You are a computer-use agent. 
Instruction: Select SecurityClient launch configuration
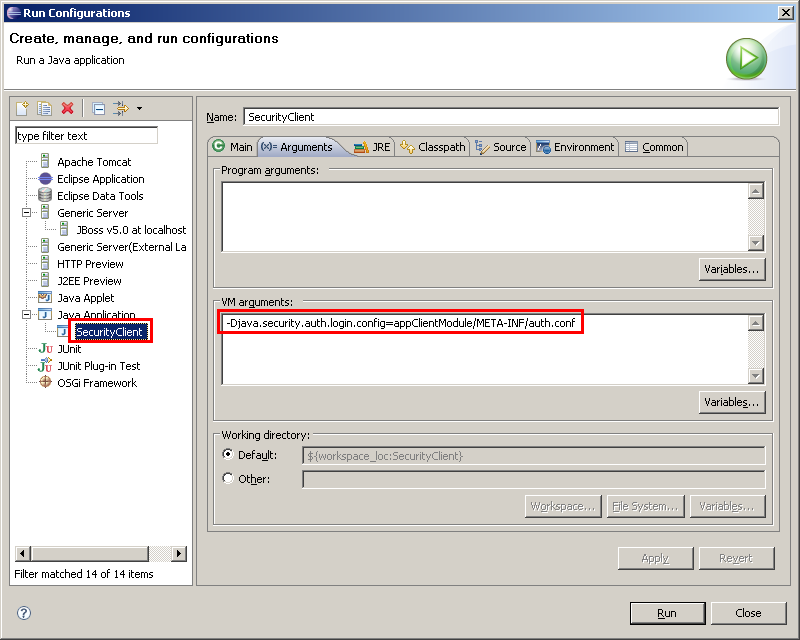tap(109, 332)
